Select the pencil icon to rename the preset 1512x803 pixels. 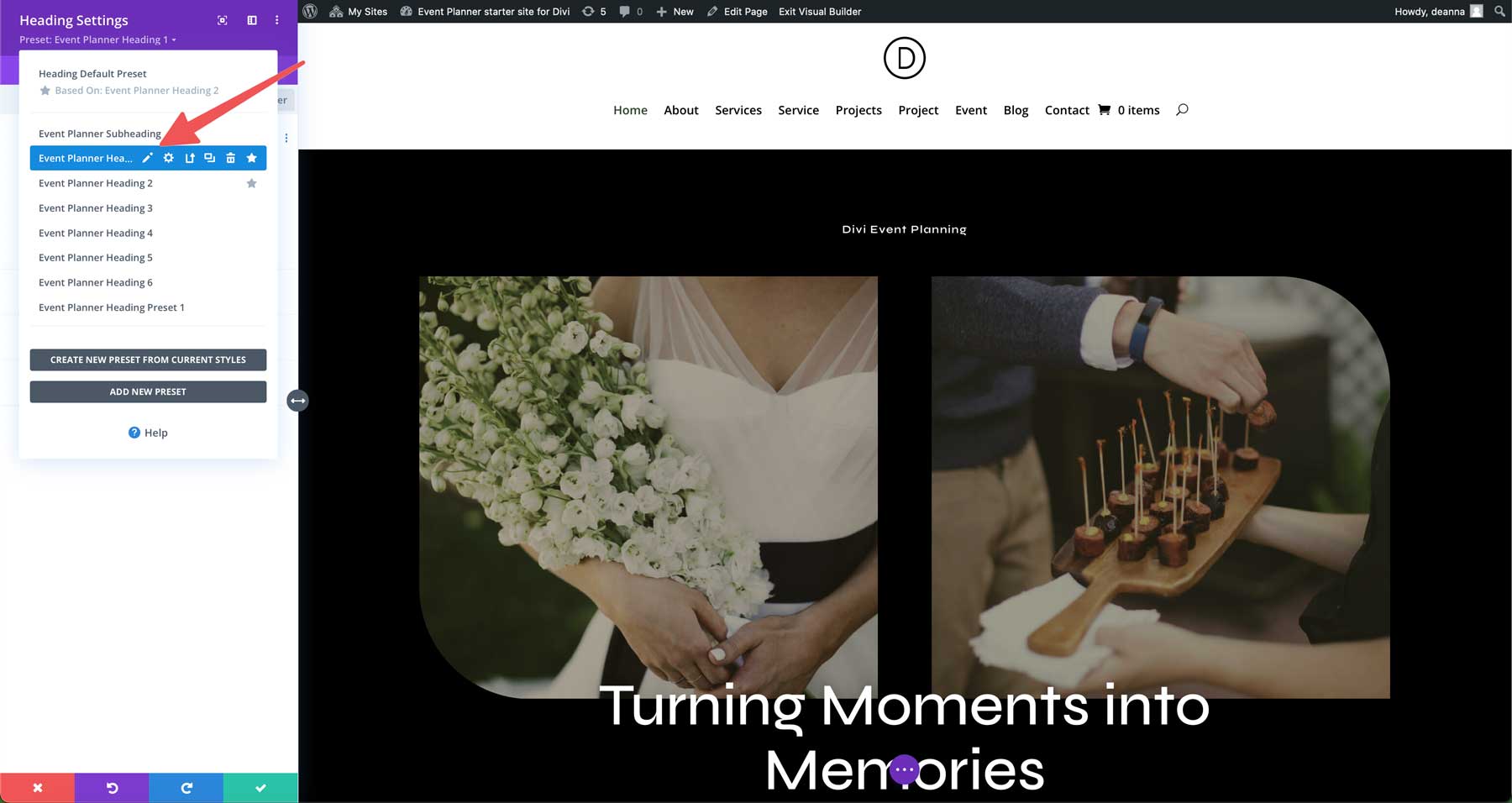point(148,158)
